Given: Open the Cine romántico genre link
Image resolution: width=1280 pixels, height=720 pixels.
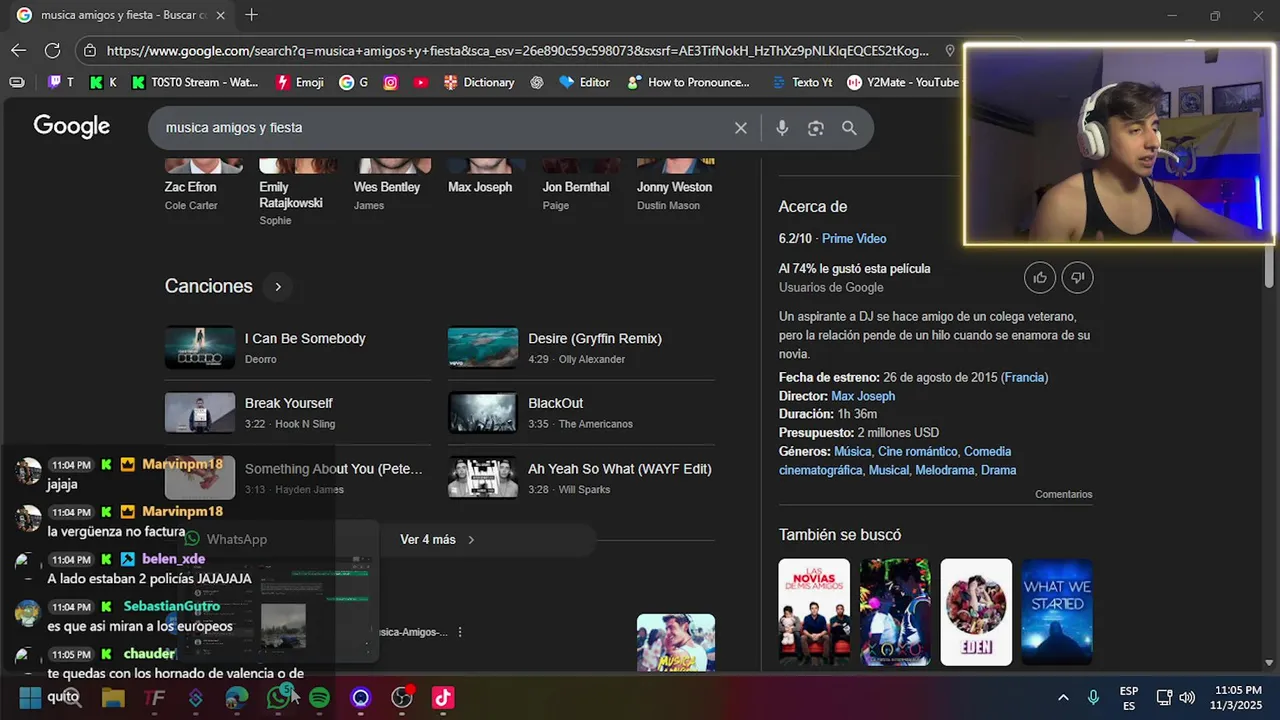Looking at the screenshot, I should point(917,452).
